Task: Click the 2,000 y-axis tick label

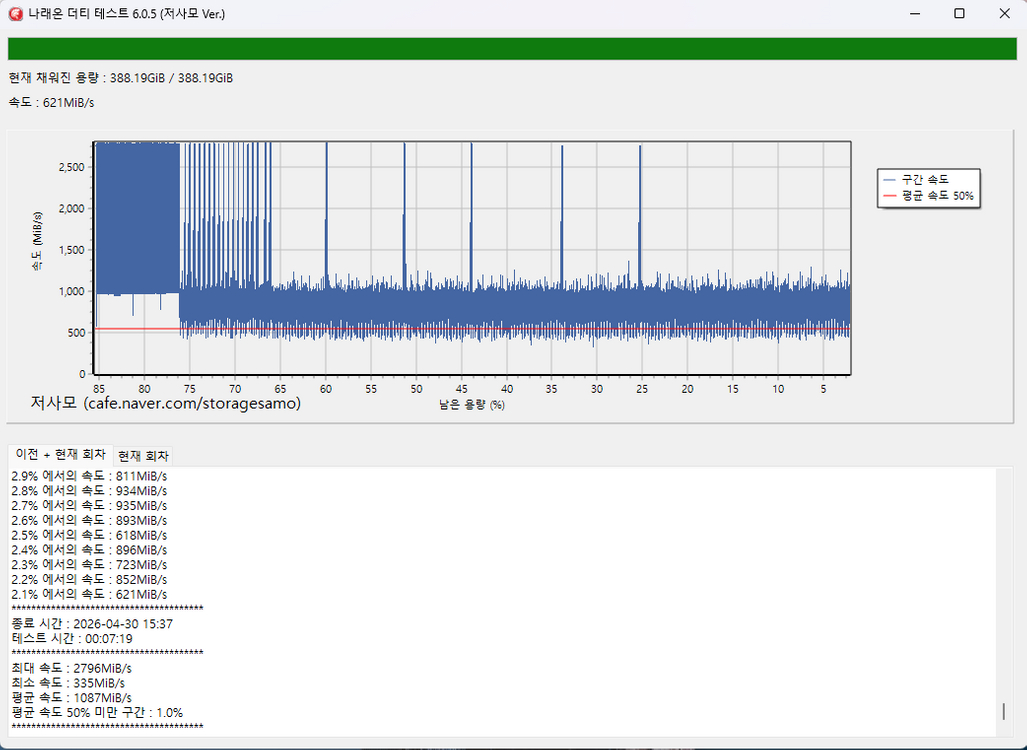Action: 72,208
